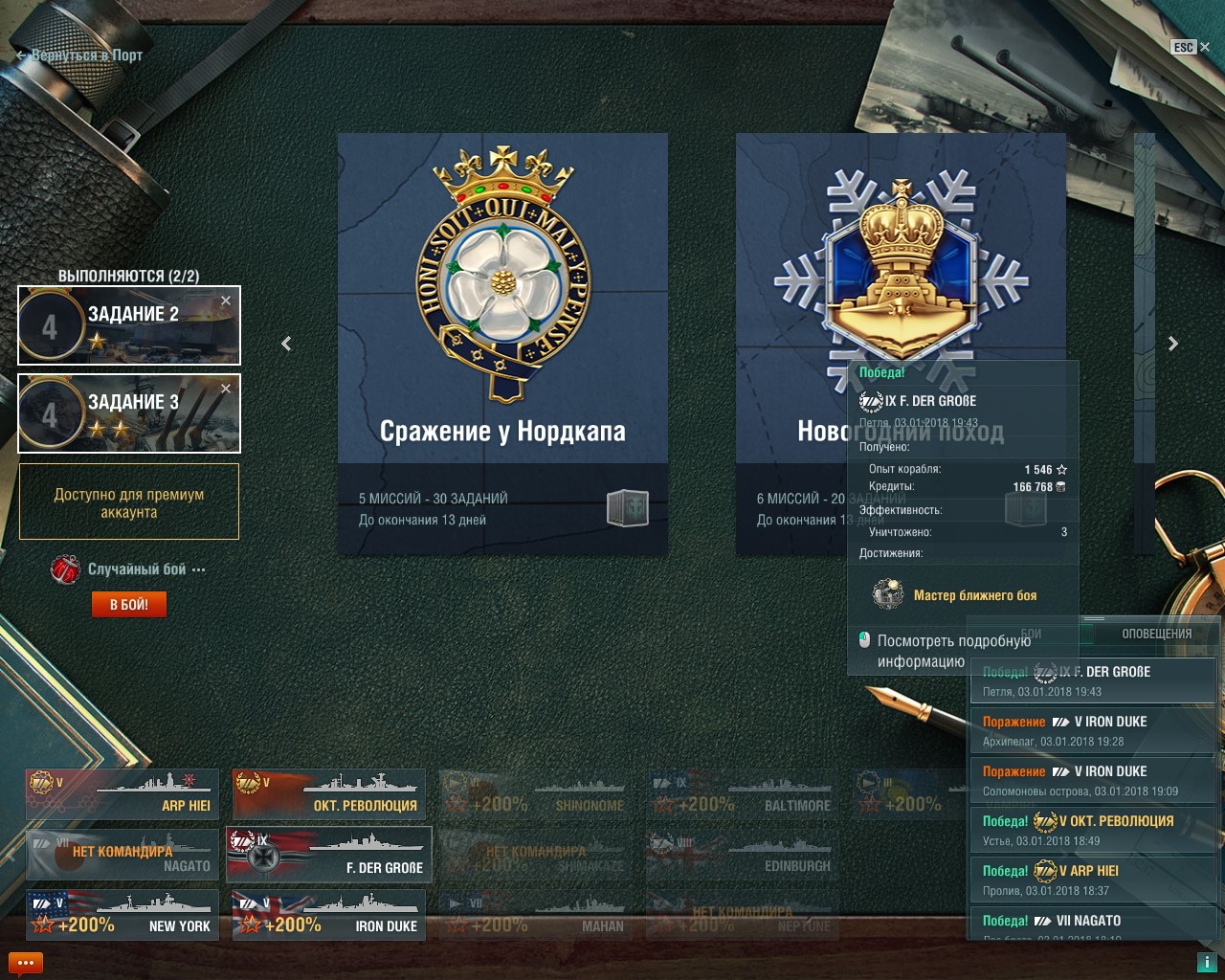Show next campaign with right arrow
1225x980 pixels.
point(1173,344)
